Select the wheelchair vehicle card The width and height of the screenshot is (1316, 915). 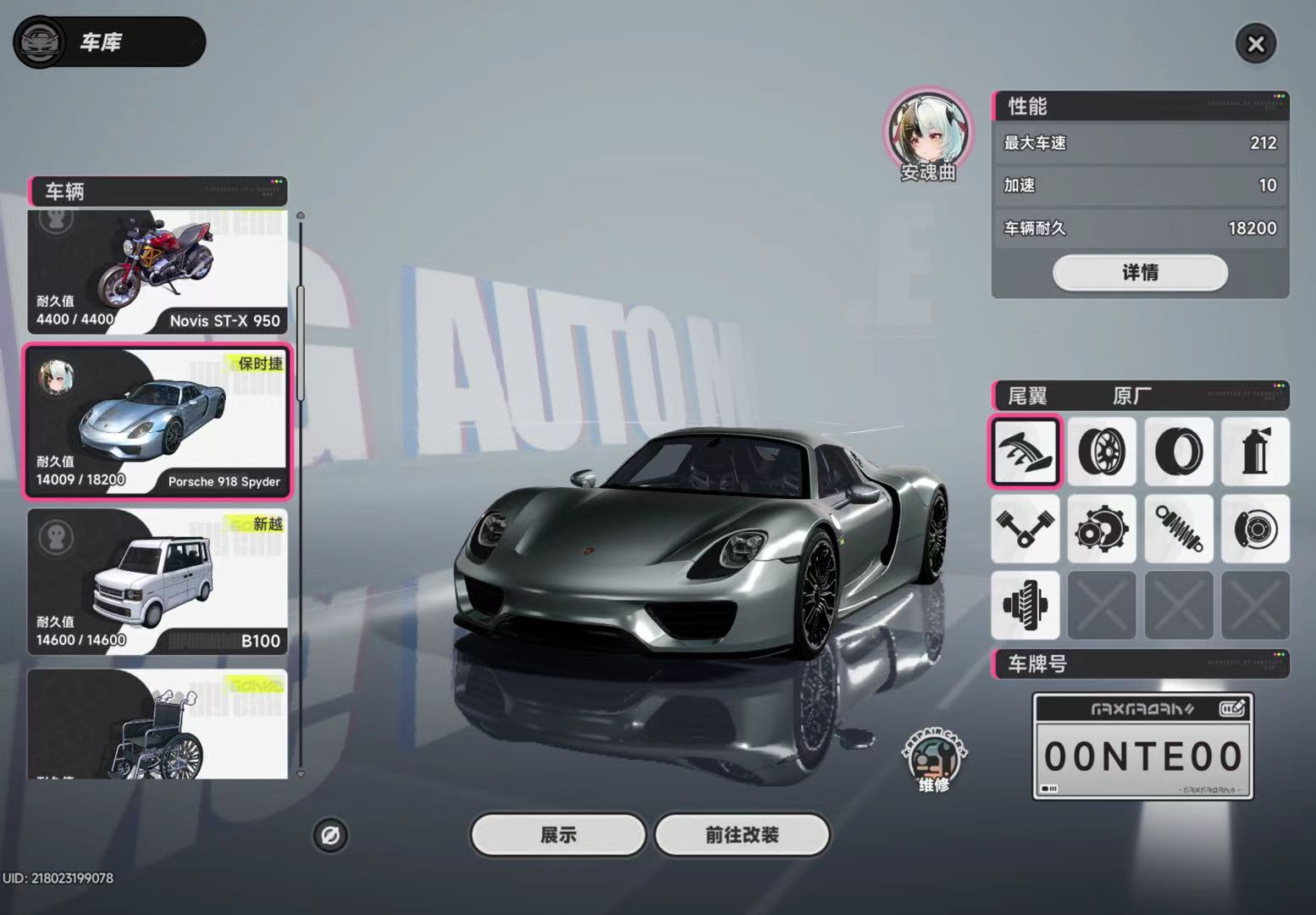coord(158,724)
